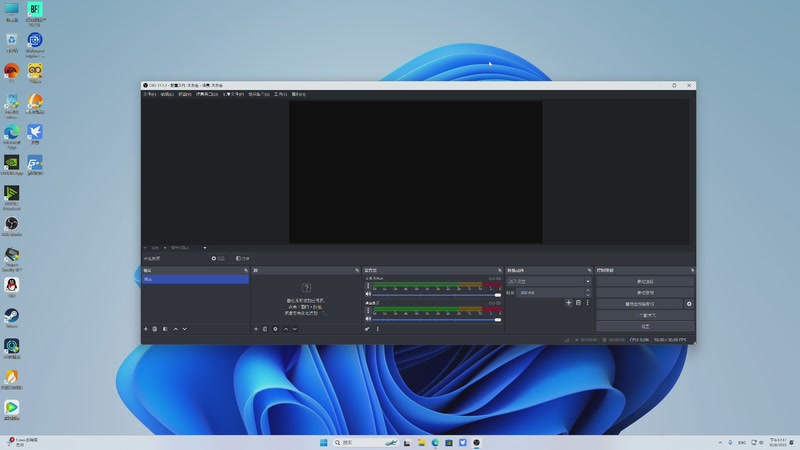Viewport: 800px width, 450px height.
Task: Open QQ penguin desktop icon
Action: [12, 287]
